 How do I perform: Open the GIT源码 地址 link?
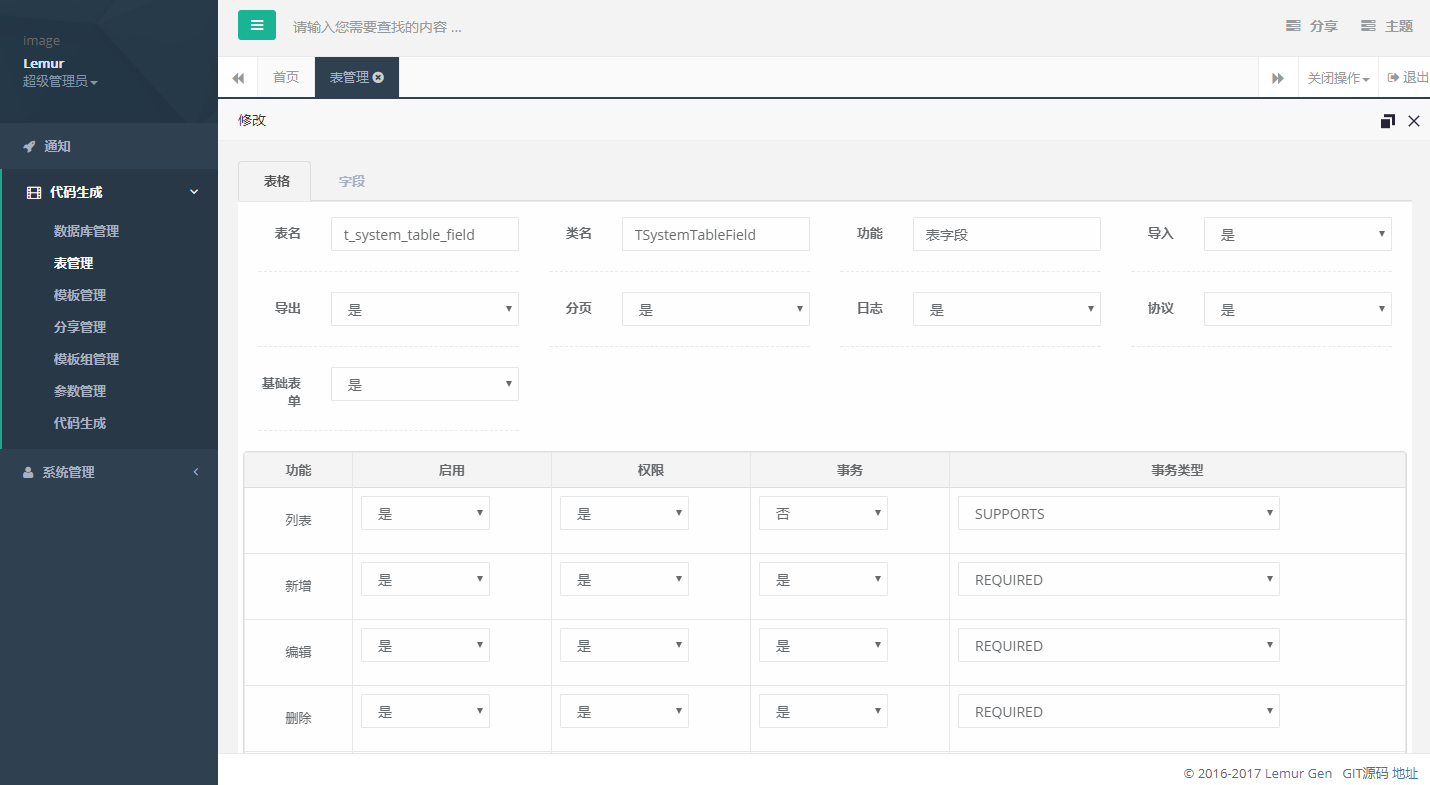pyautogui.click(x=1380, y=773)
